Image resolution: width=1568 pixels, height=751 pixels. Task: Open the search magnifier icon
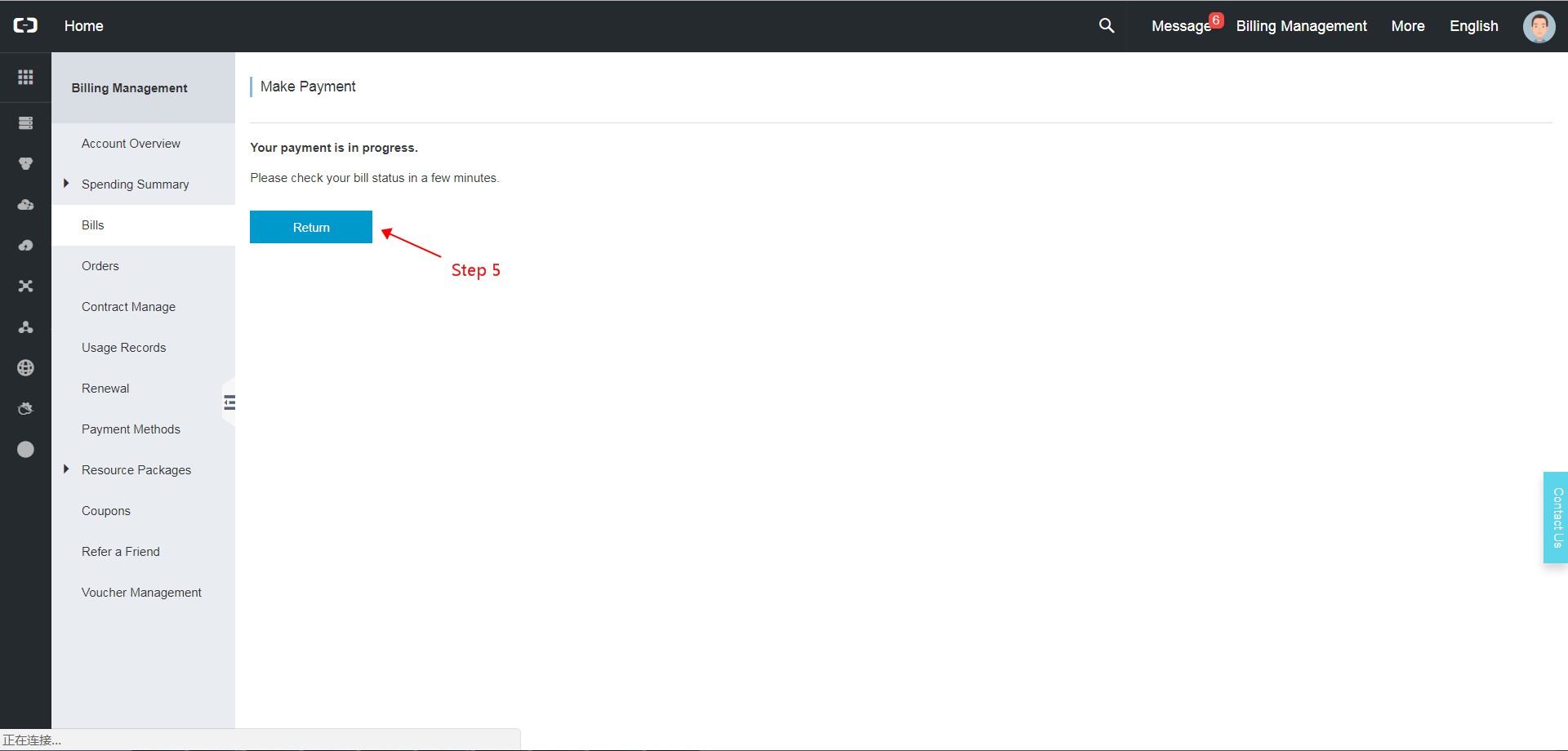pos(1107,25)
